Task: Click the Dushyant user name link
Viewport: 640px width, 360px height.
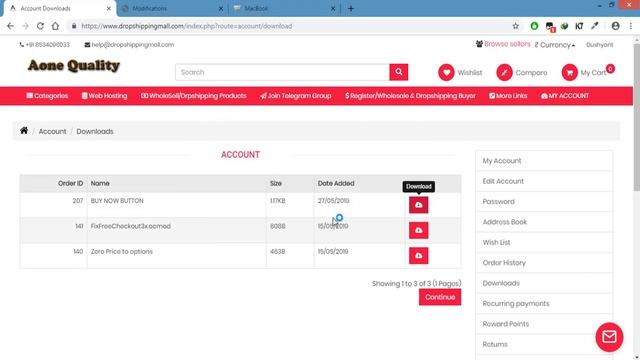Action: click(x=599, y=45)
